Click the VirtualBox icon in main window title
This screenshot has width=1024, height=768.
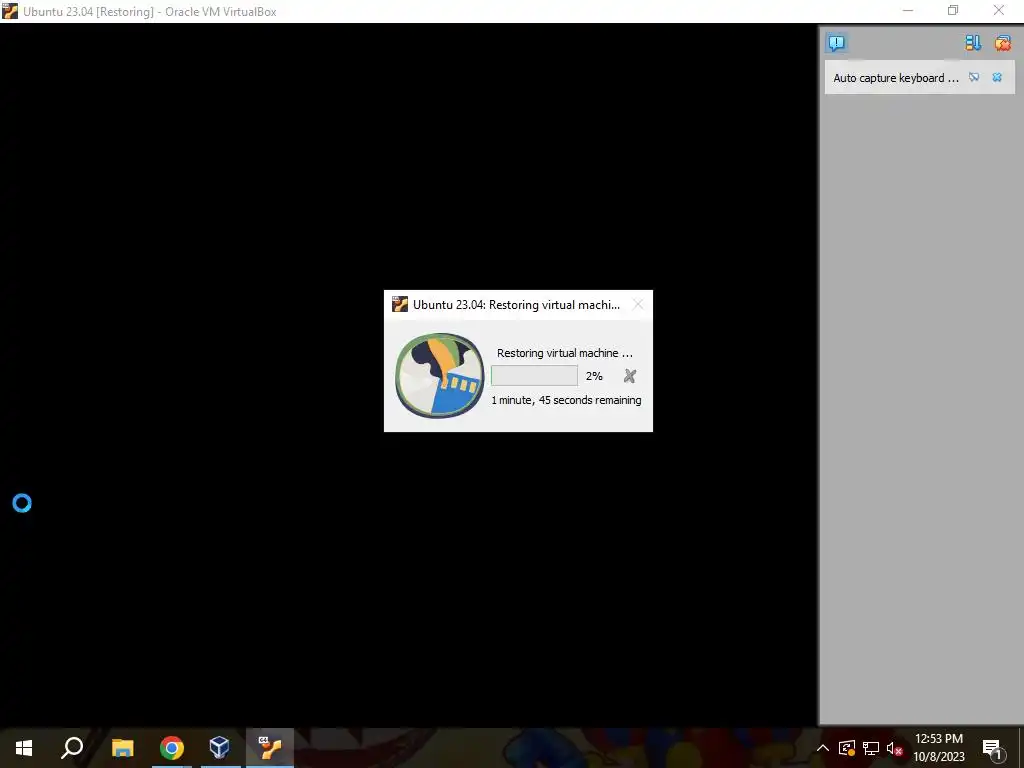click(x=10, y=11)
